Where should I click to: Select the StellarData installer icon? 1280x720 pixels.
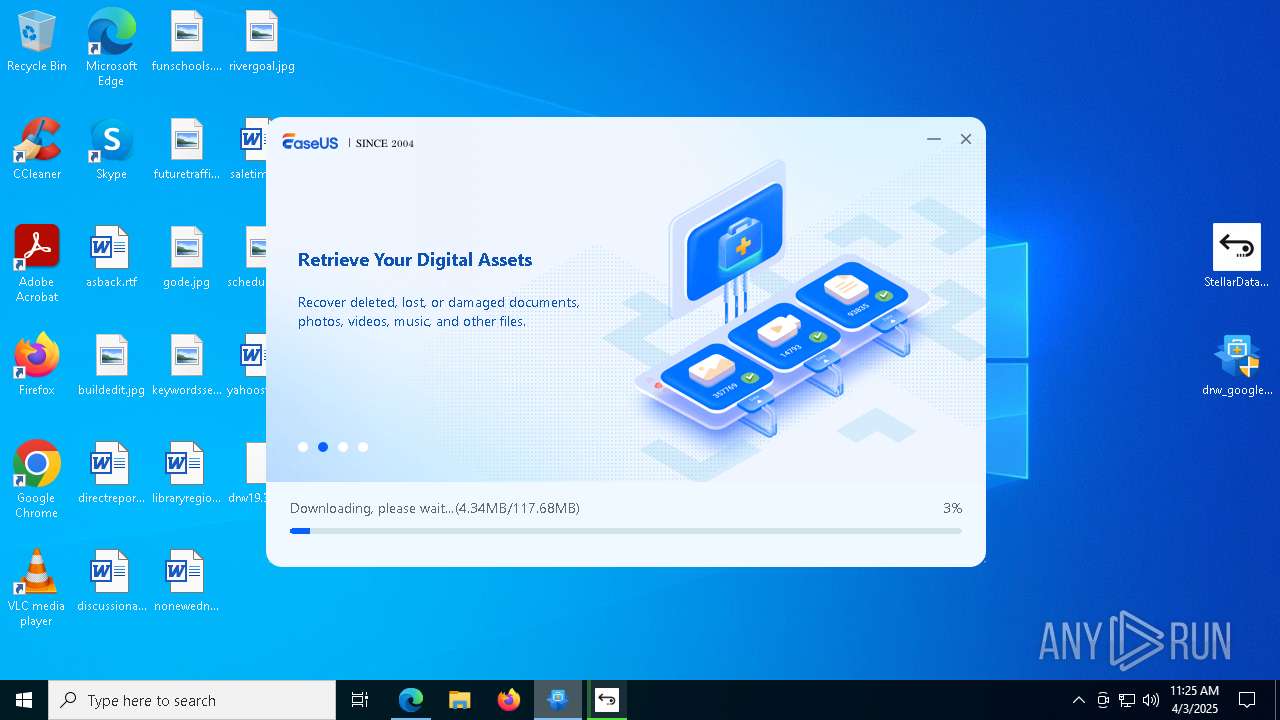point(1237,257)
